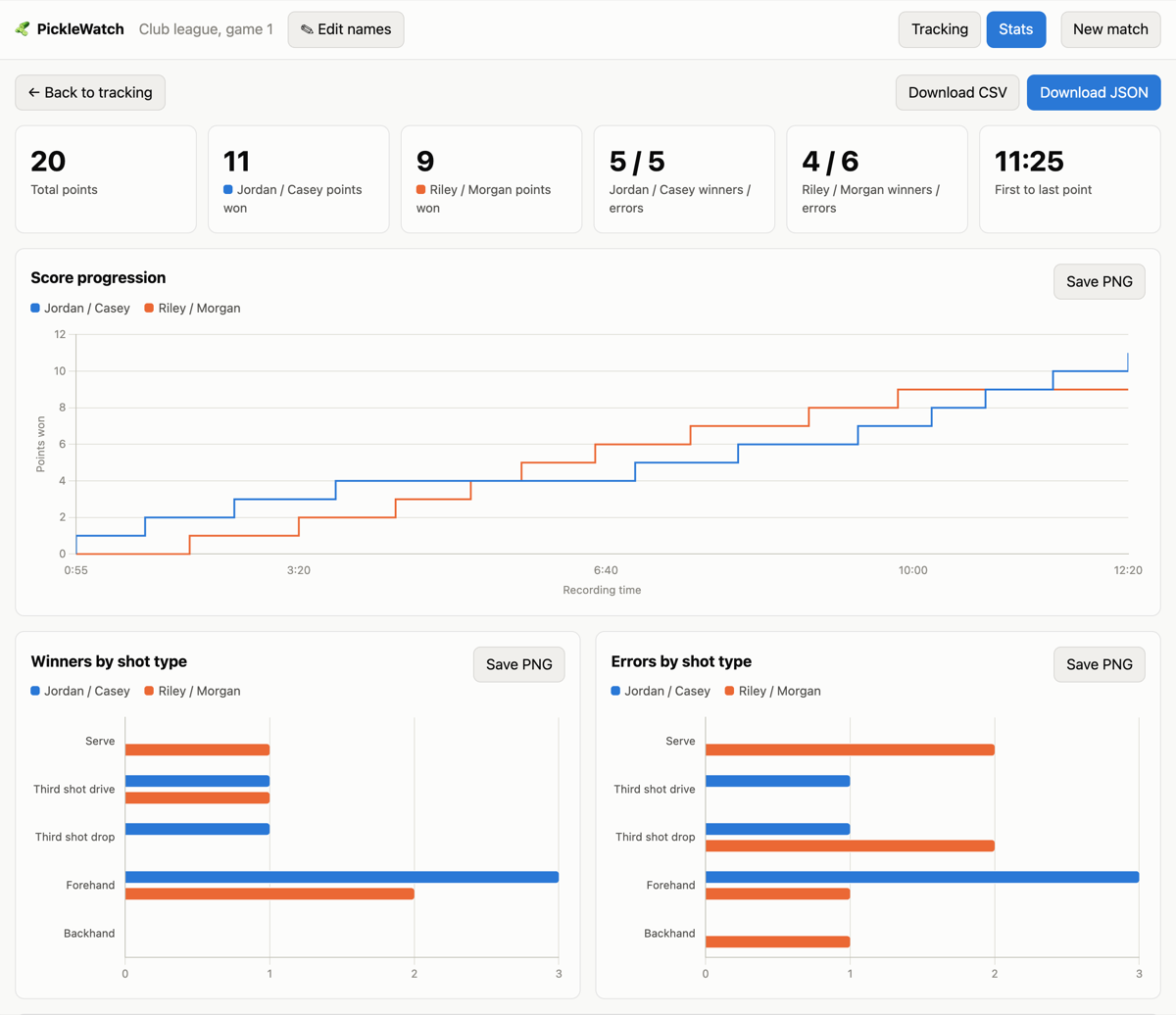Click the PickleWatch pickle logo icon
Screen dimensions: 1176x1015
[23, 29]
